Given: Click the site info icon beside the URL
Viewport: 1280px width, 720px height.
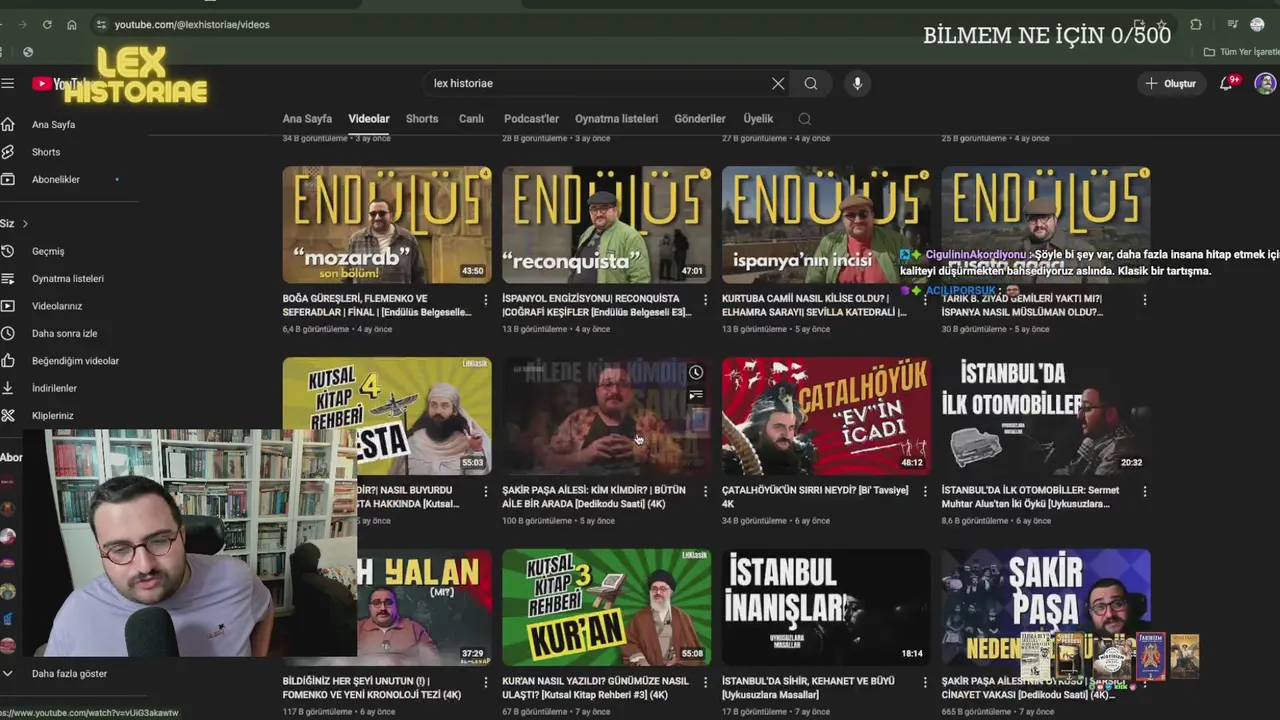Looking at the screenshot, I should click(101, 24).
